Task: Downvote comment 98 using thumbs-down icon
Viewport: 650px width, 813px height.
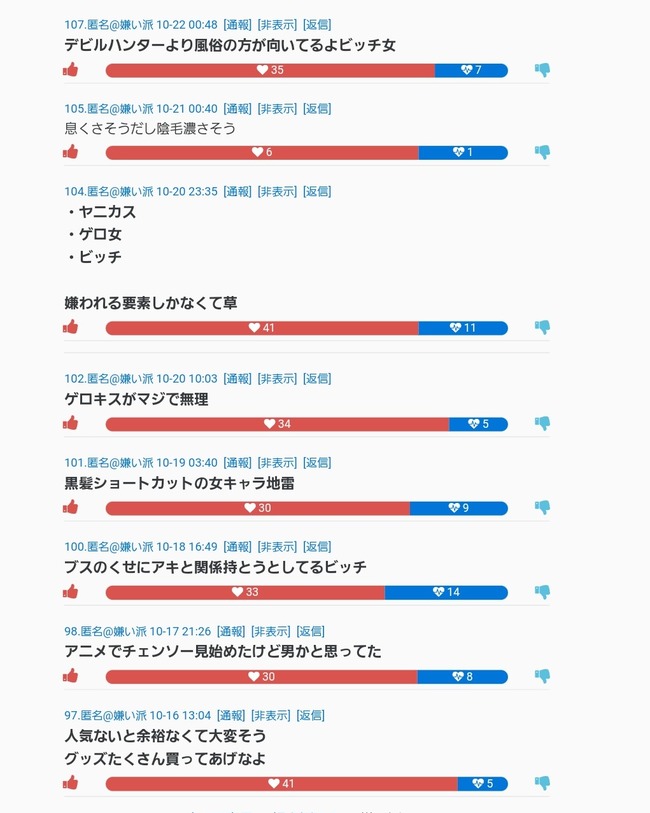Action: pos(542,676)
